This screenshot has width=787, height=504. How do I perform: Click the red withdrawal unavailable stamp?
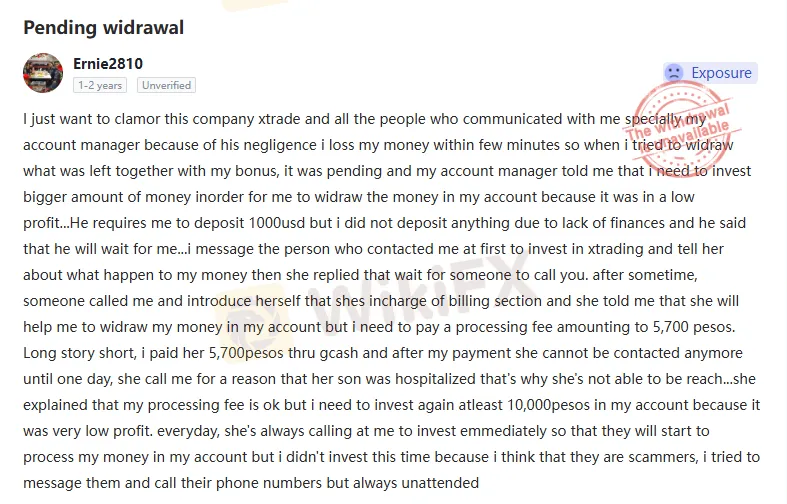(679, 128)
